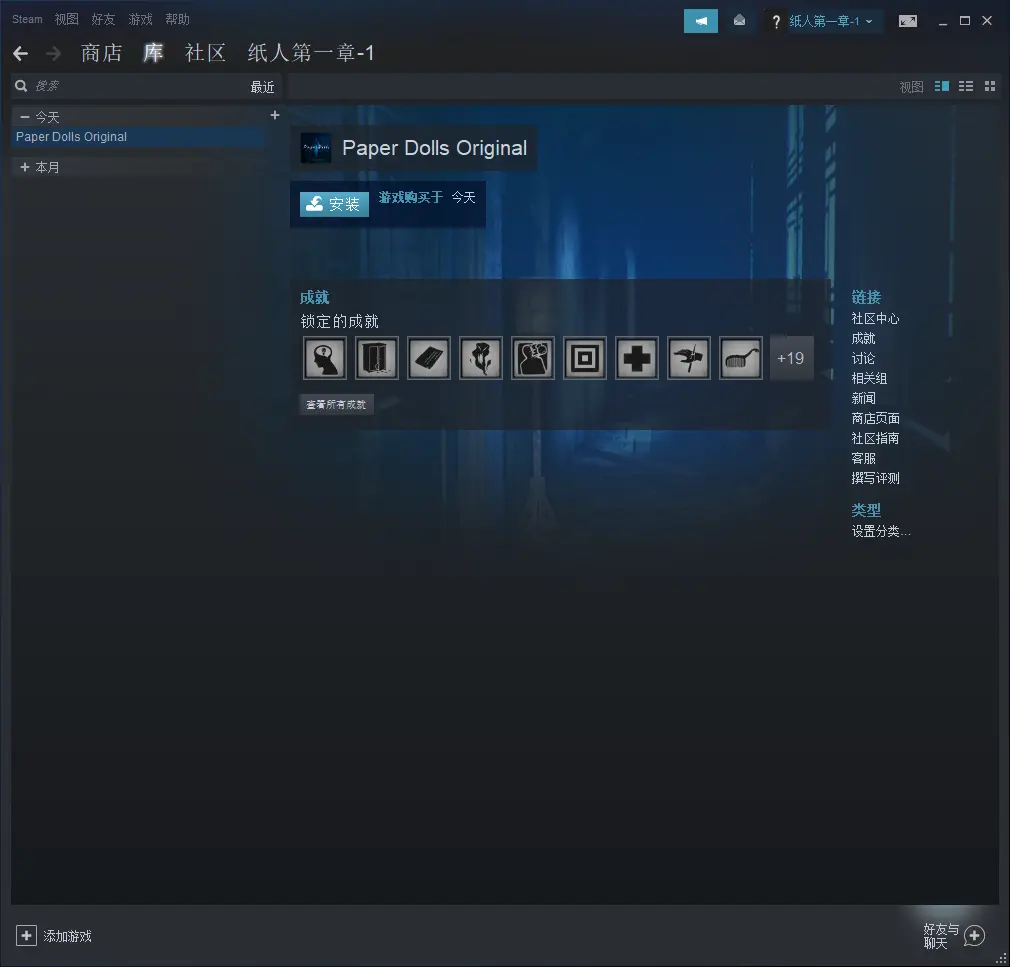This screenshot has height=967, width=1010.
Task: Click the question mark help icon
Action: click(x=776, y=22)
